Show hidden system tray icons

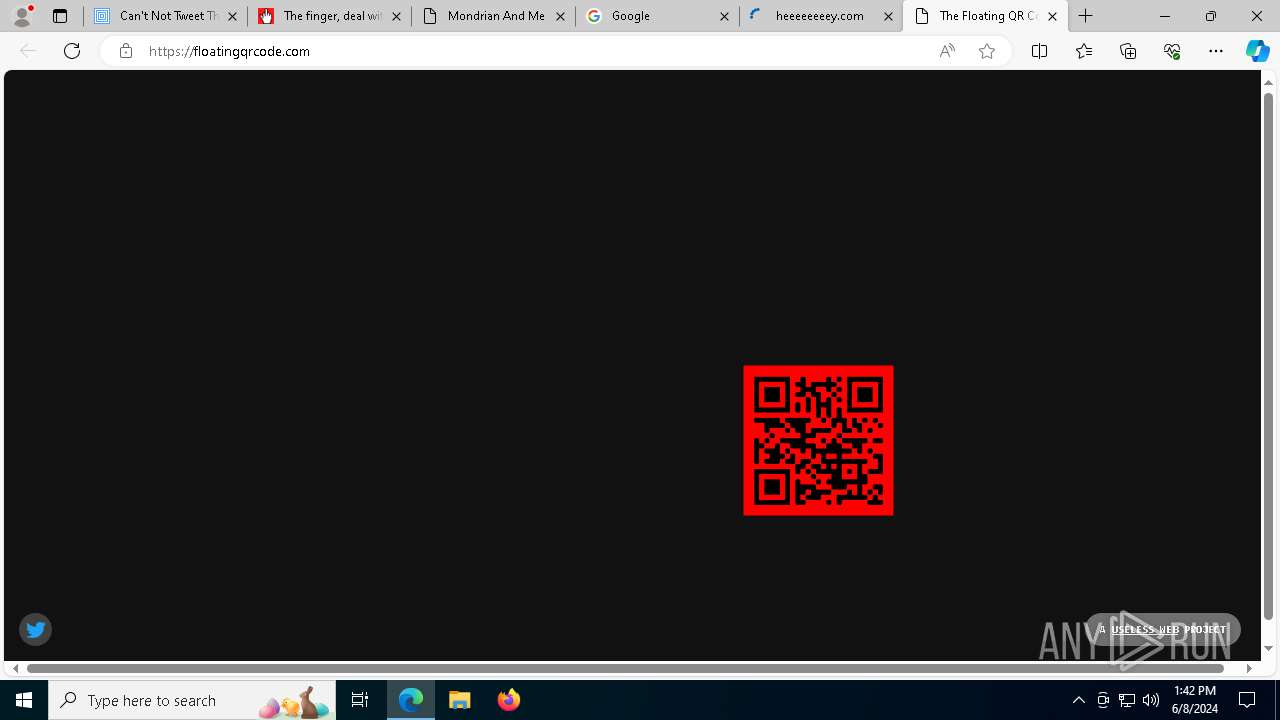(x=1078, y=700)
